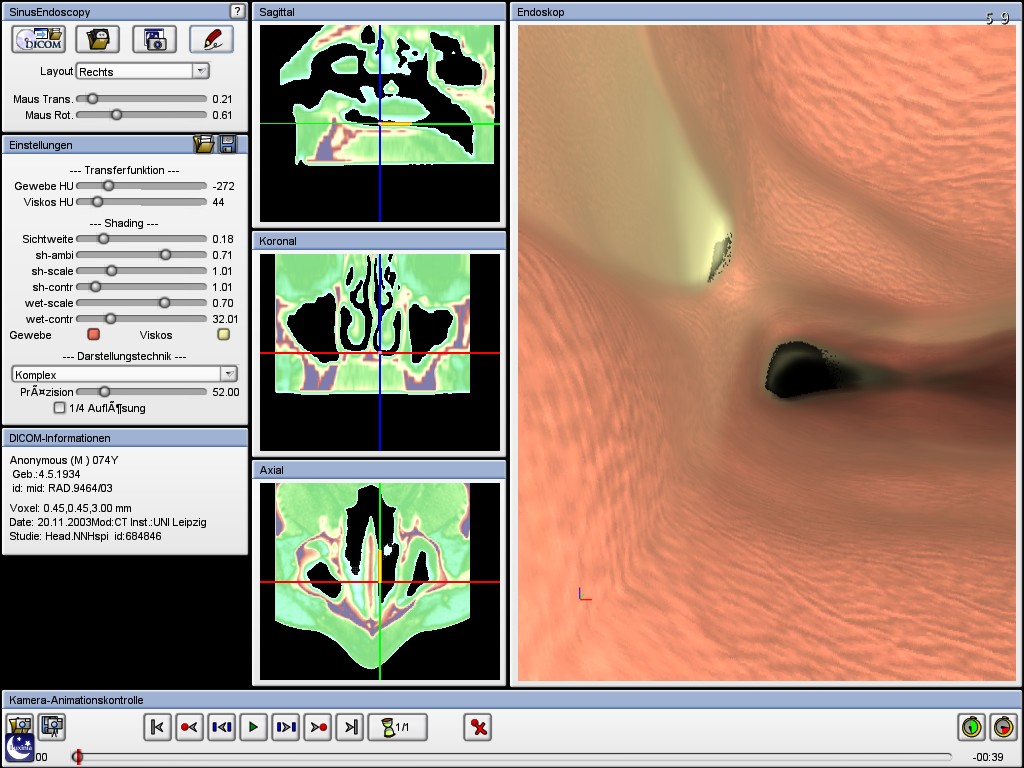1024x768 pixels.
Task: Click the animation timeline position marker
Action: [x=77, y=757]
